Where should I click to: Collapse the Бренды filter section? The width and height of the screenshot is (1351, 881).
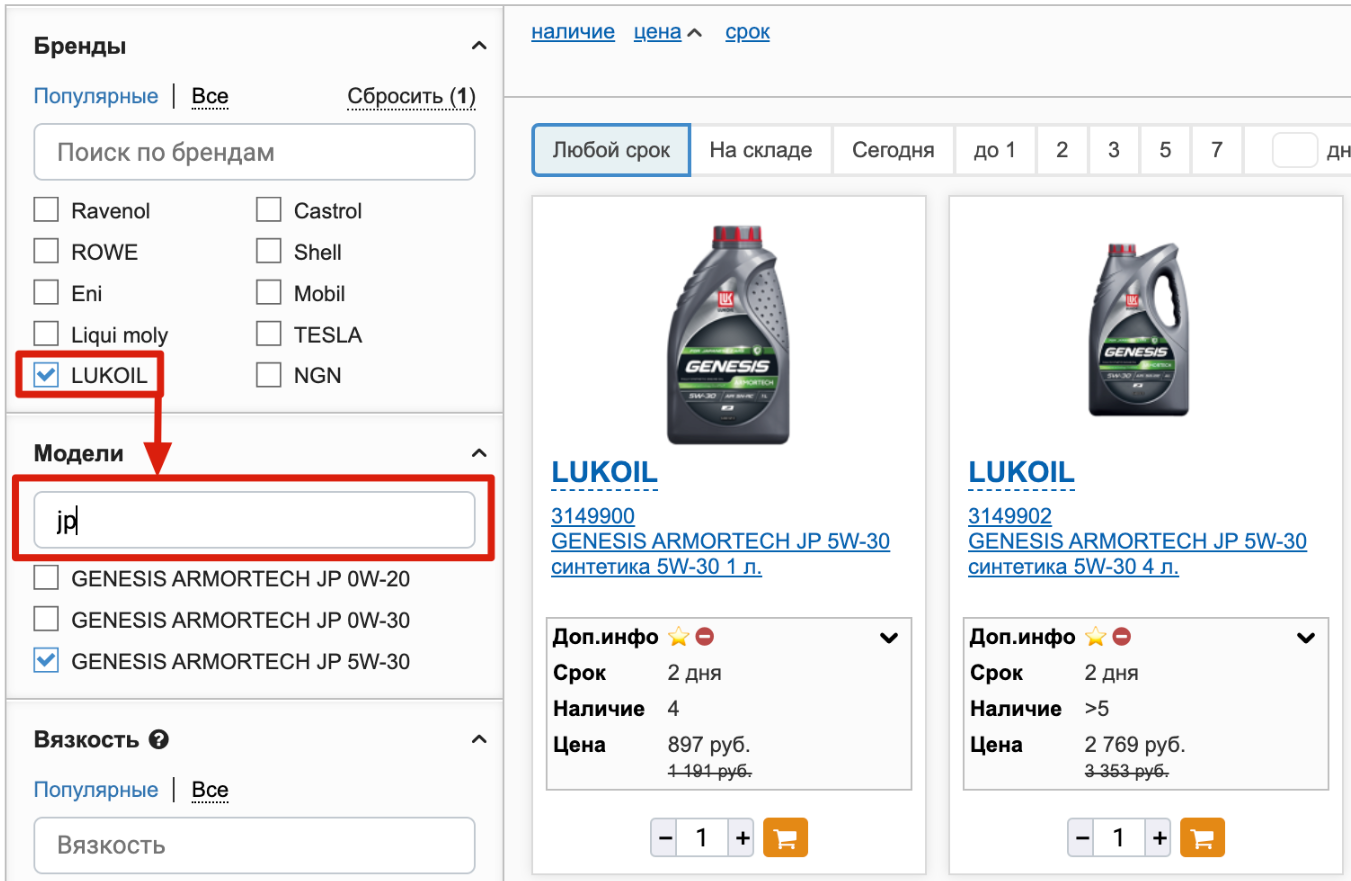pos(479,46)
